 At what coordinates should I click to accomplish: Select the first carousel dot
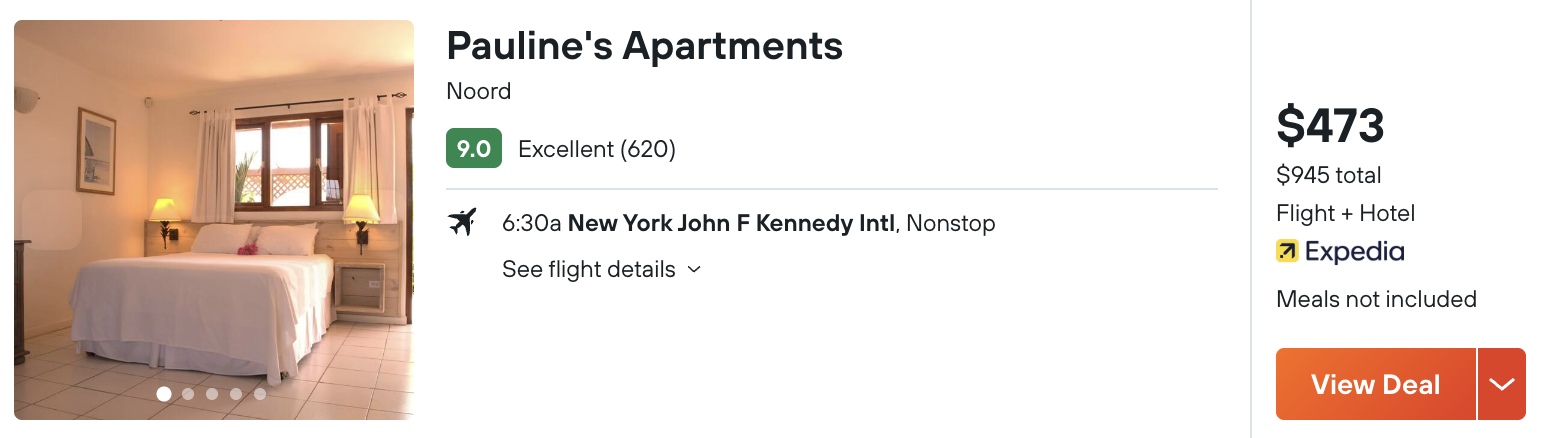point(164,394)
